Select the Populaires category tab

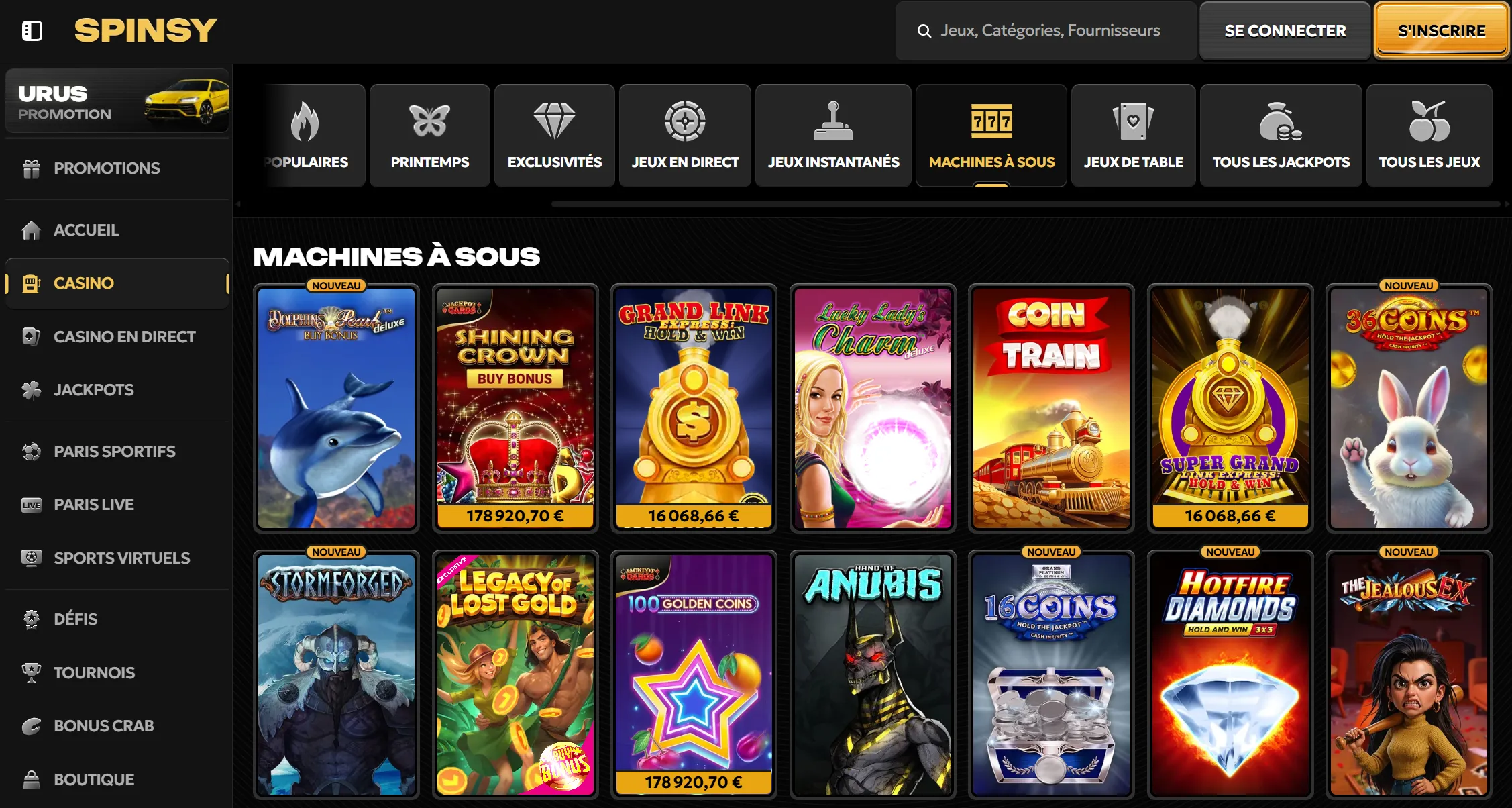(315, 136)
